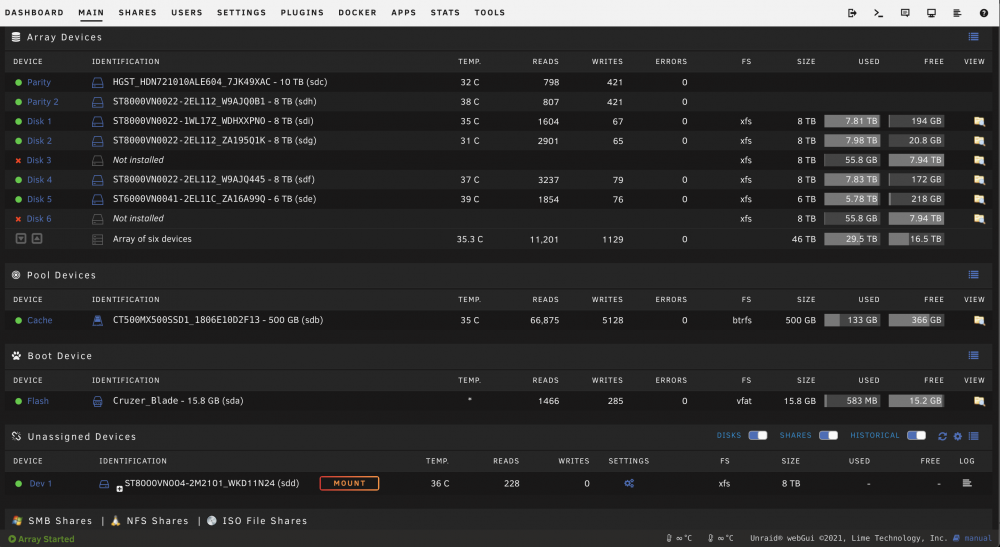Click the flash icon beside Cruzer_Blade

[98, 401]
